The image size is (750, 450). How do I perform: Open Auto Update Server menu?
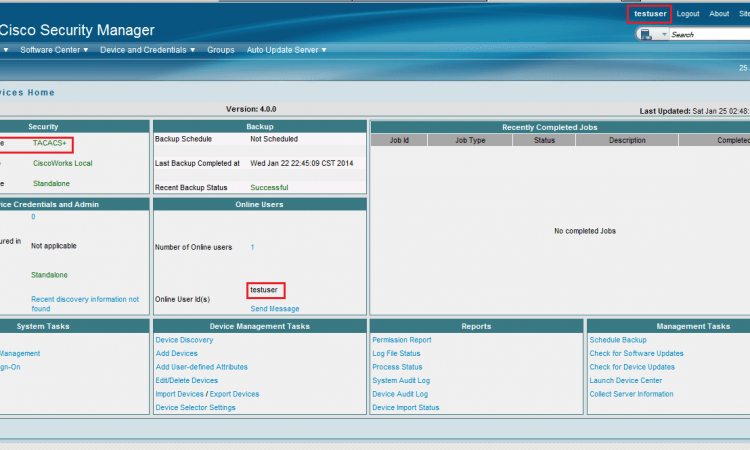pos(282,50)
